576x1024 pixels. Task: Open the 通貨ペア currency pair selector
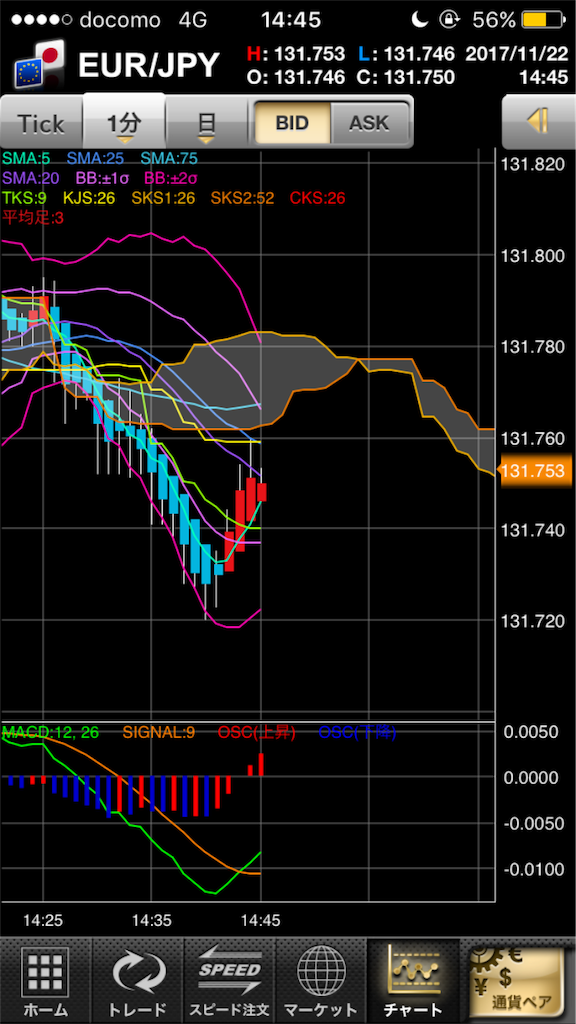pyautogui.click(x=518, y=982)
